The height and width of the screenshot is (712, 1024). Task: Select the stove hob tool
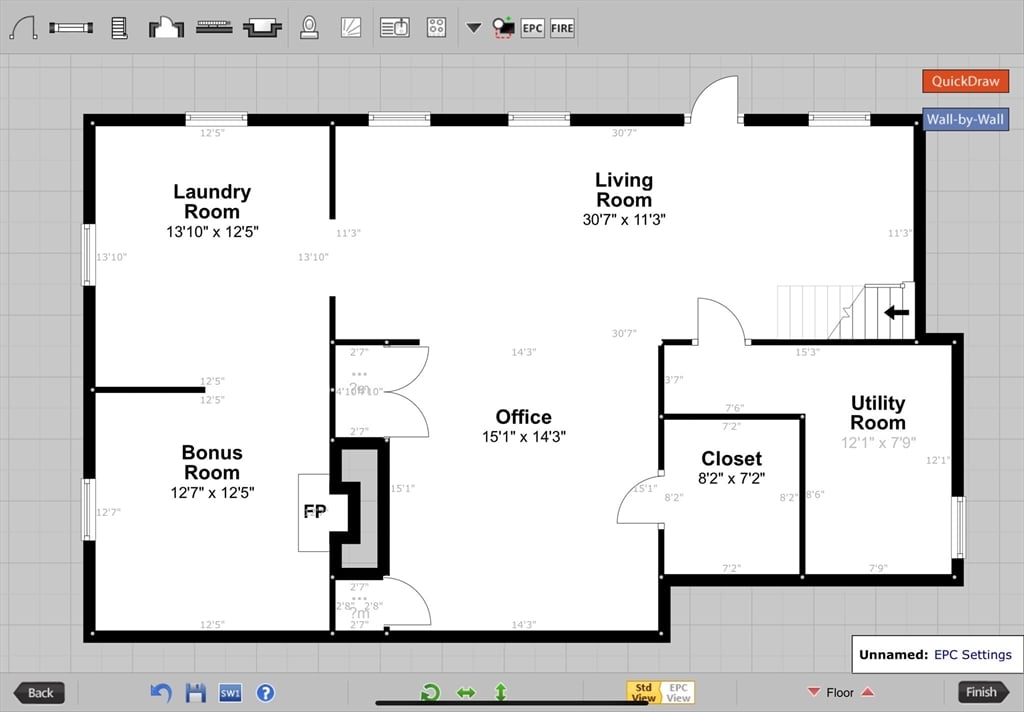click(x=435, y=27)
